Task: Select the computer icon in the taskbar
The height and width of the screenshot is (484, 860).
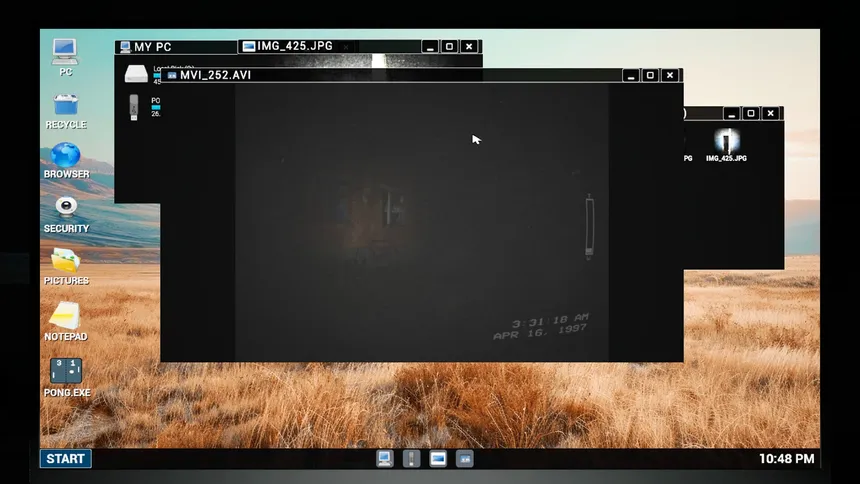Action: 384,459
